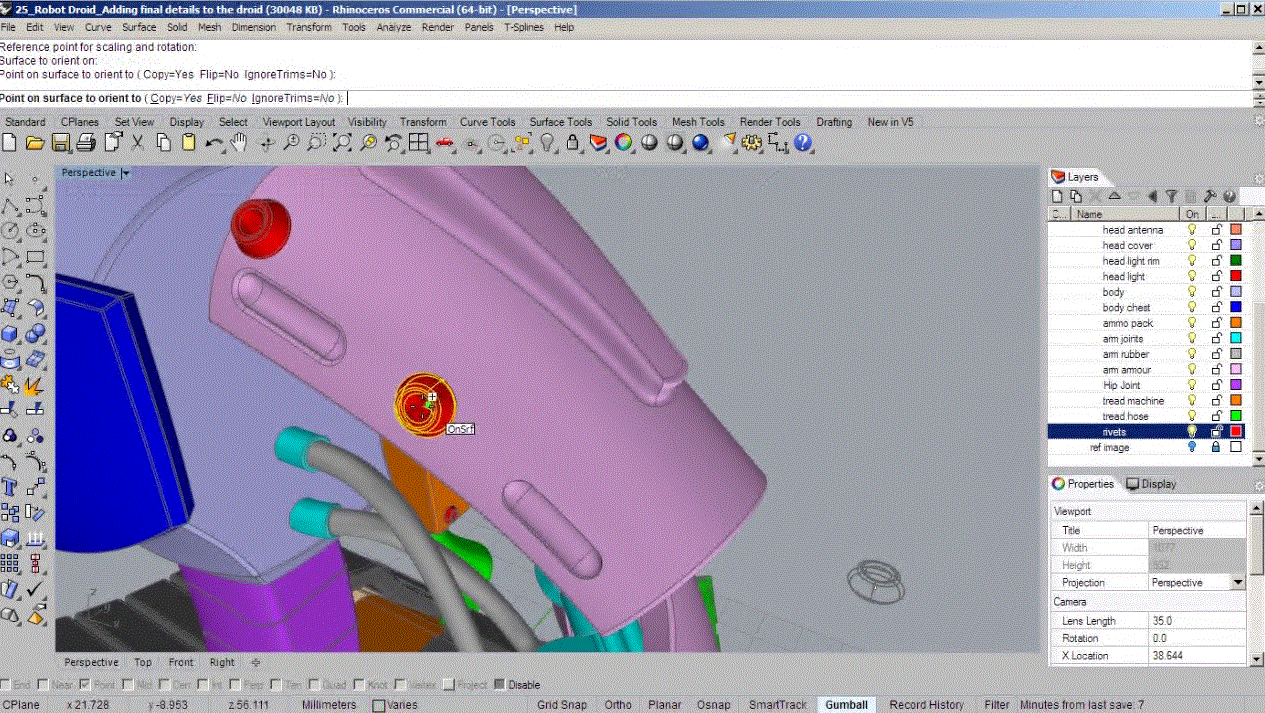Toggle the Point osnap checkbox
This screenshot has width=1265, height=713.
pos(85,685)
